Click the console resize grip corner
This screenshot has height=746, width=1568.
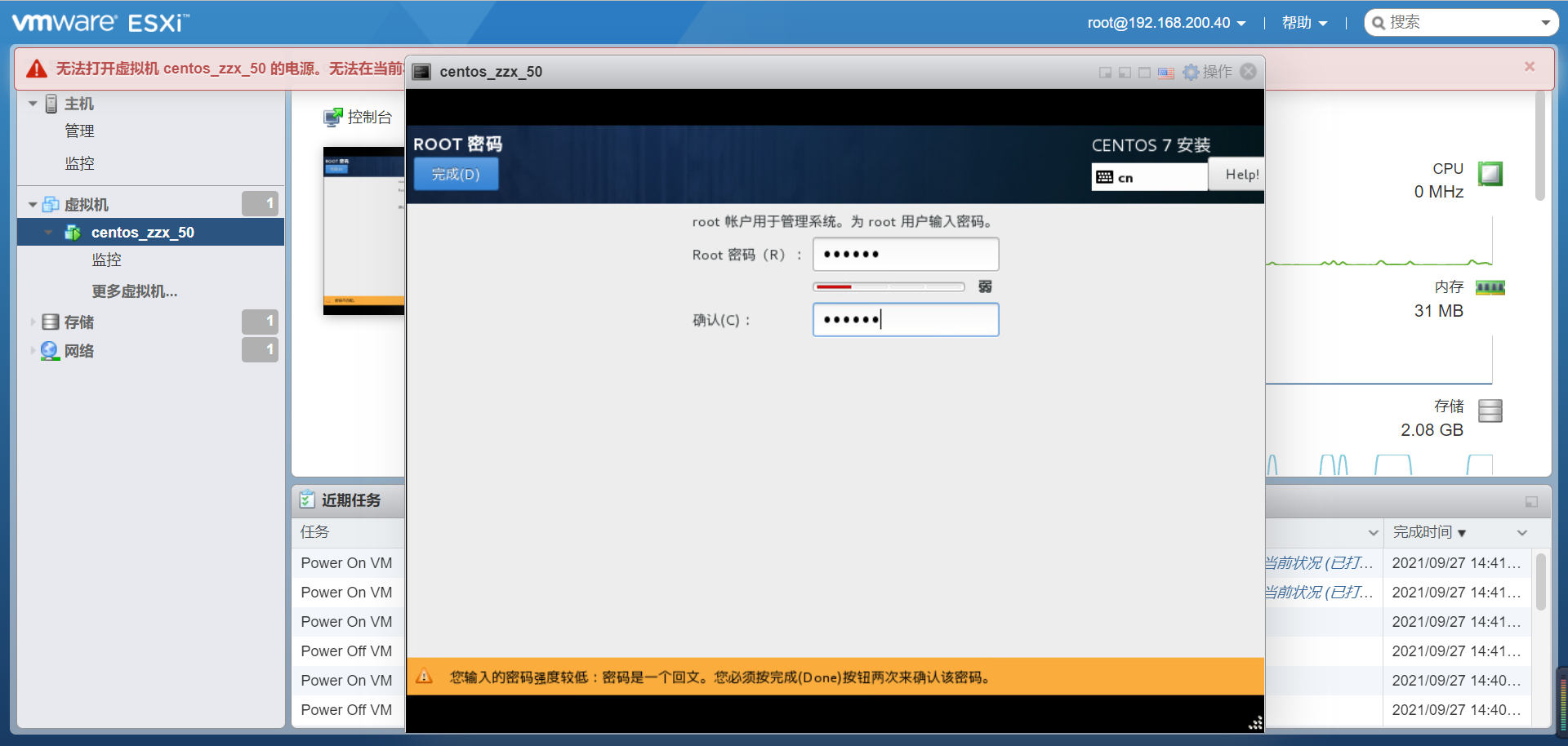(1255, 722)
